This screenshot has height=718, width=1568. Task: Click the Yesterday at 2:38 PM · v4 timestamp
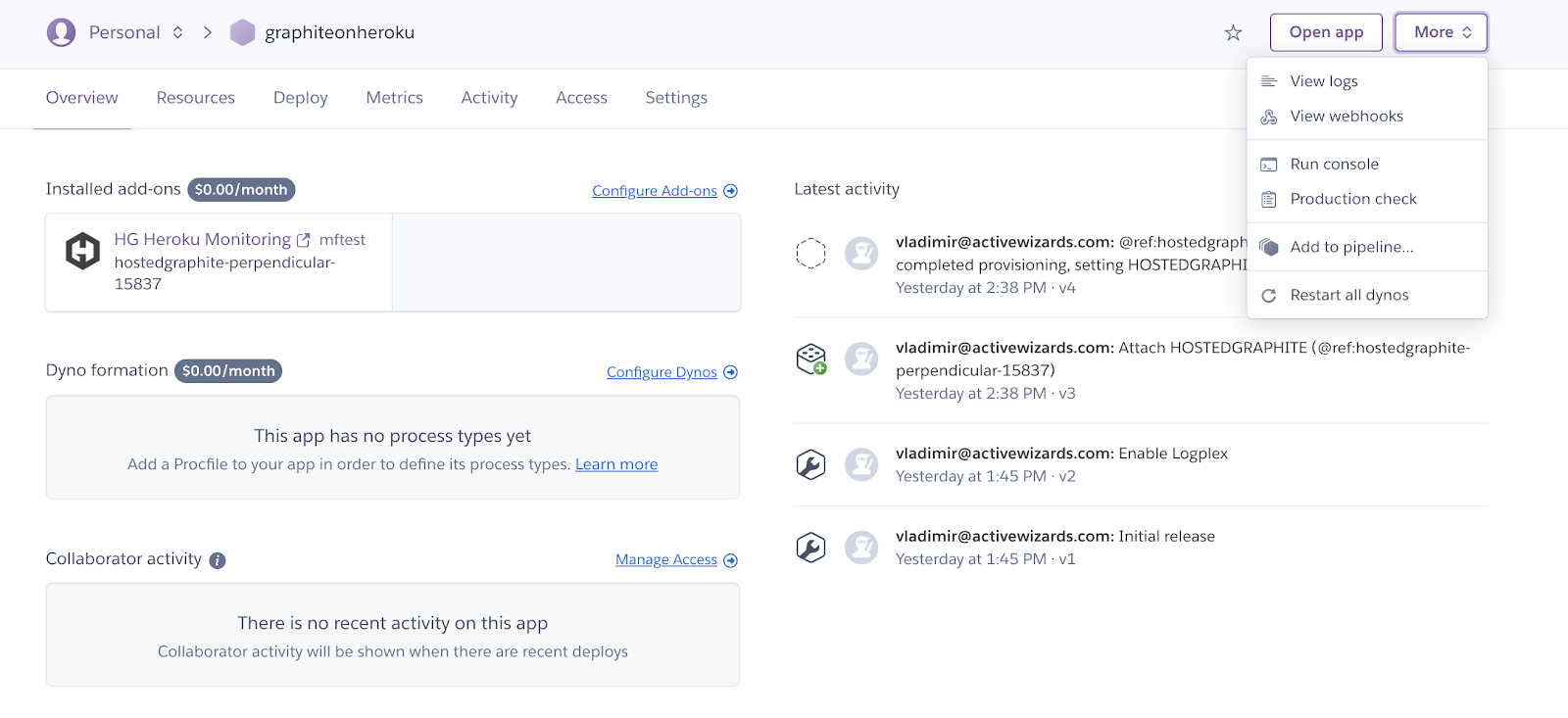pyautogui.click(x=986, y=288)
